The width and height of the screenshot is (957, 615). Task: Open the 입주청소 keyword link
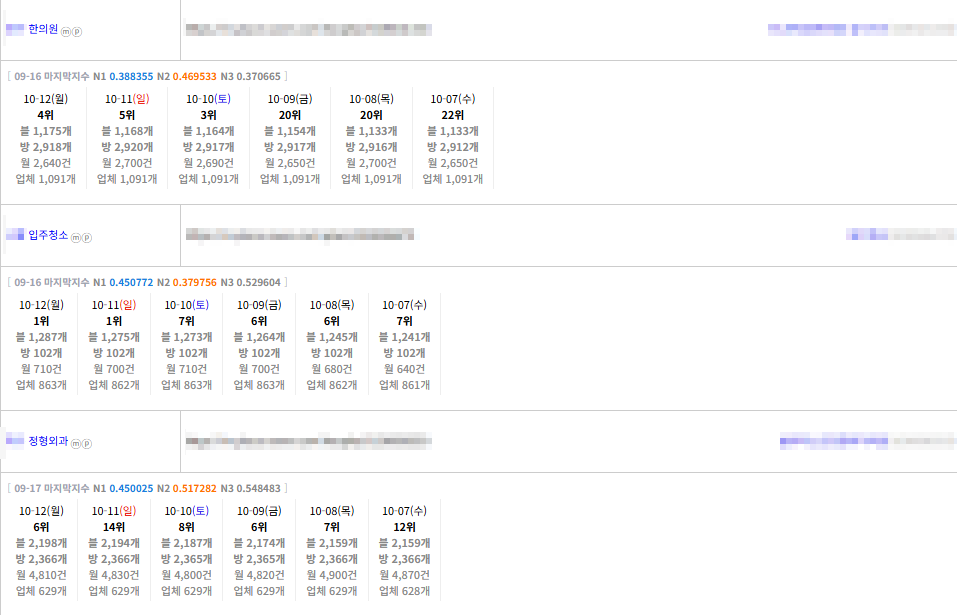tap(48, 235)
